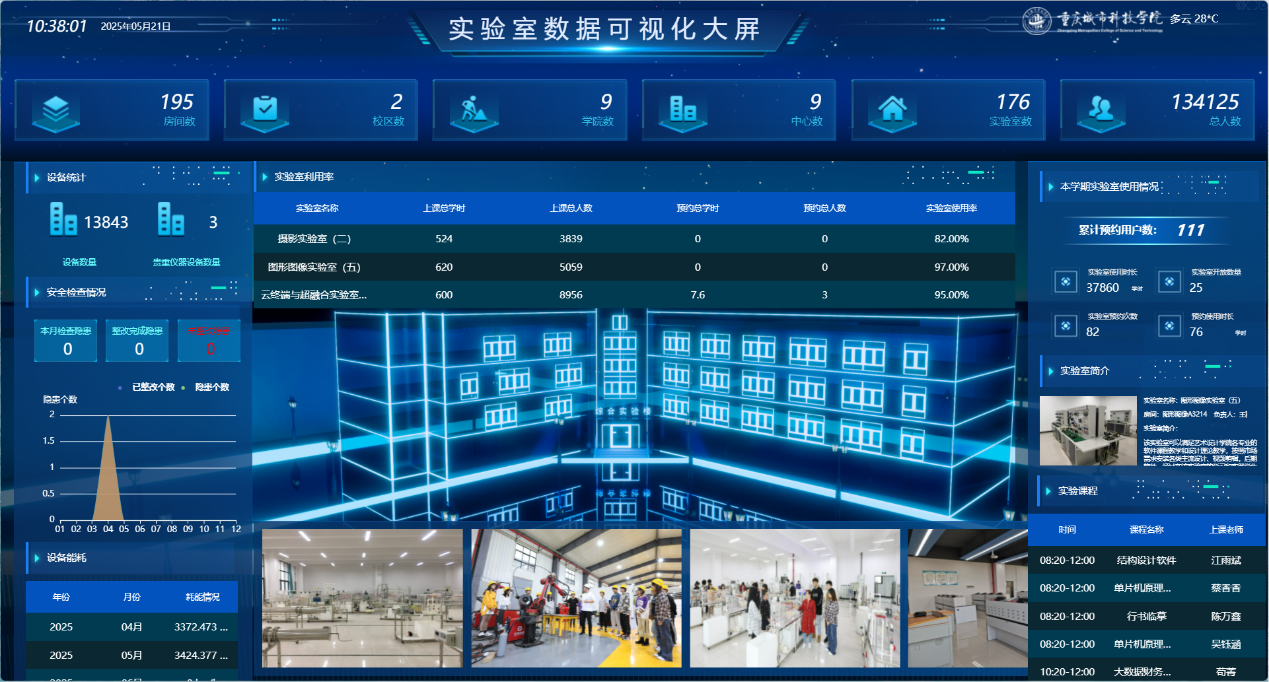
Task: Open the photo of students with robot arm
Action: coord(576,598)
